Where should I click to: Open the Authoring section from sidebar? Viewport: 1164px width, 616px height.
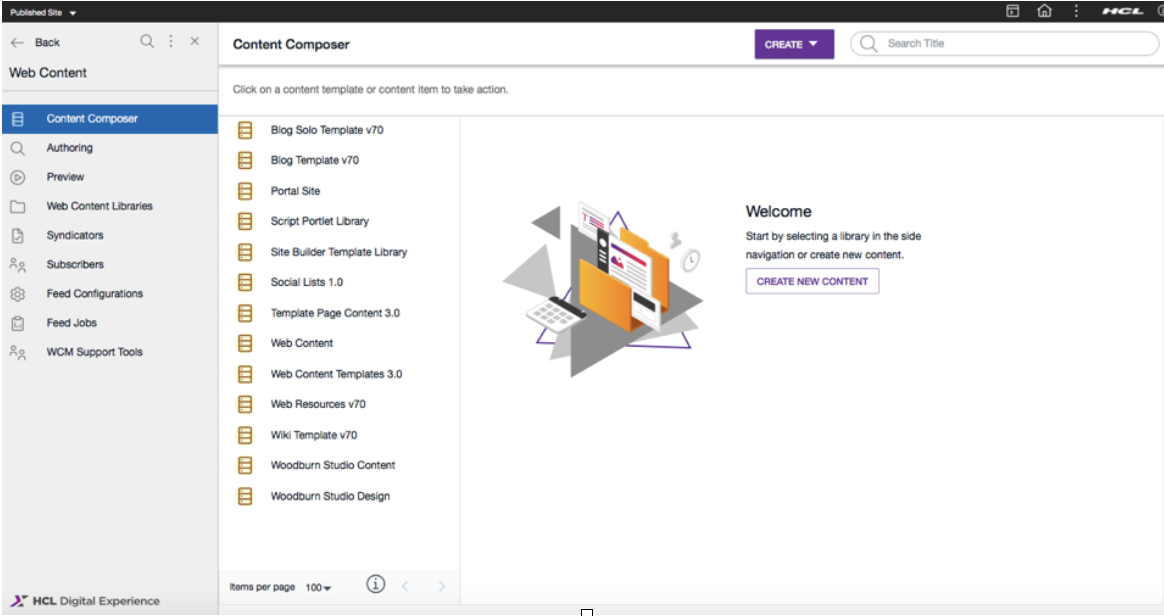point(70,147)
